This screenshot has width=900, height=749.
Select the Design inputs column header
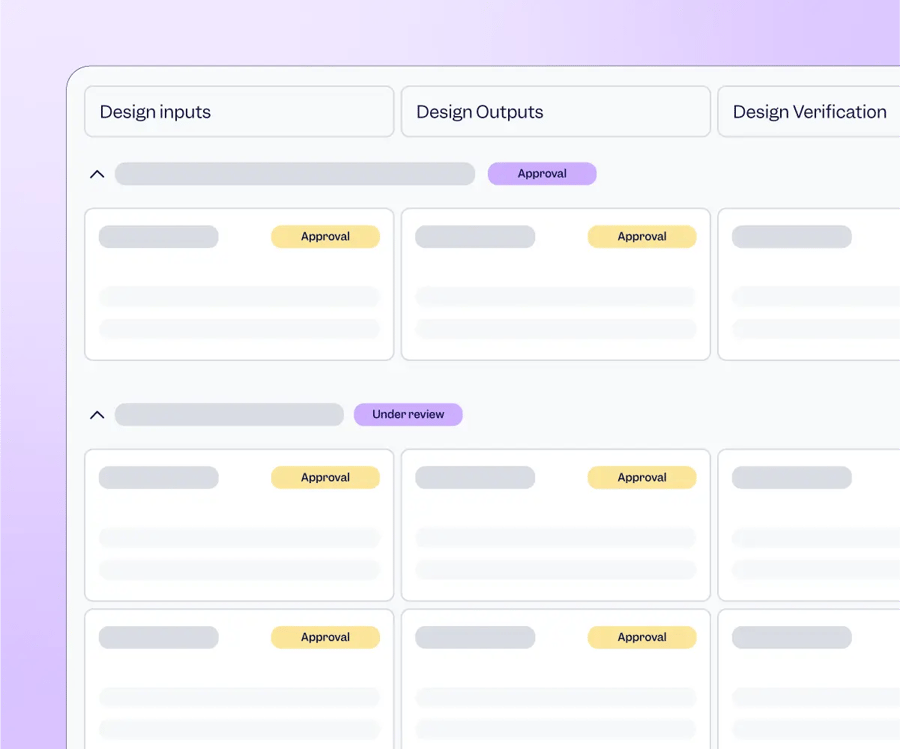(x=239, y=112)
